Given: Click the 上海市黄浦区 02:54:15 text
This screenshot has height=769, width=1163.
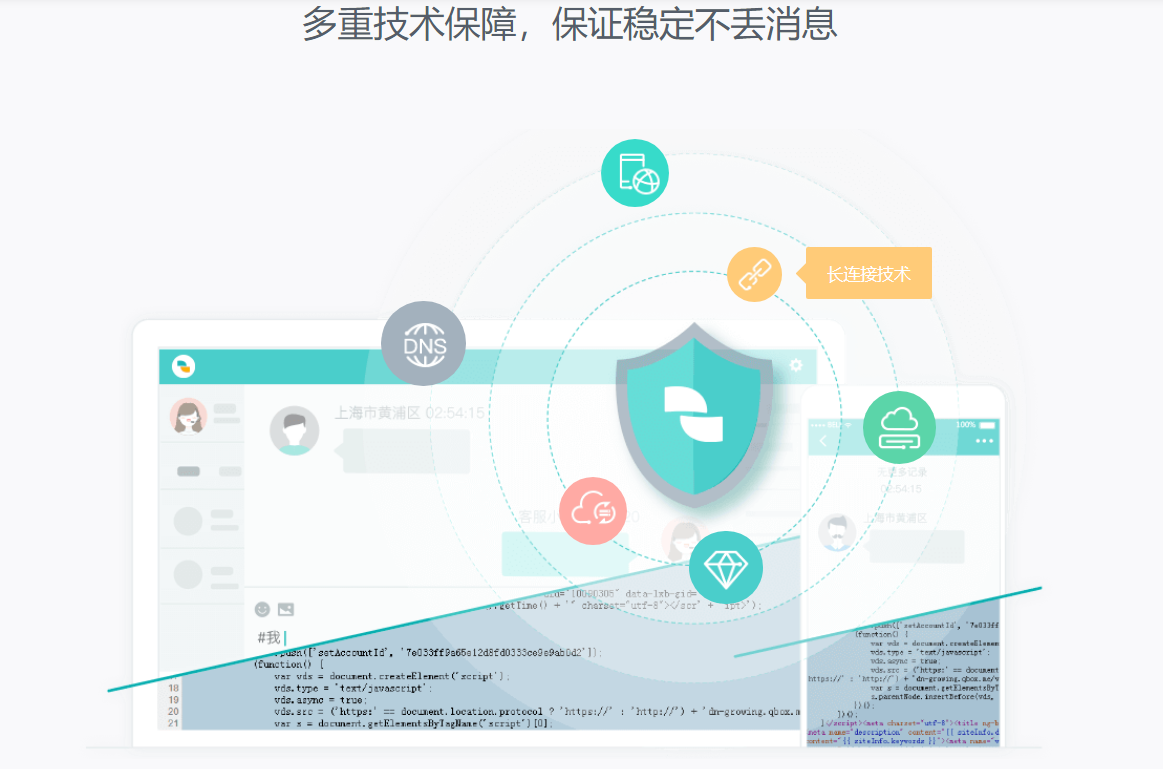Looking at the screenshot, I should [x=409, y=413].
